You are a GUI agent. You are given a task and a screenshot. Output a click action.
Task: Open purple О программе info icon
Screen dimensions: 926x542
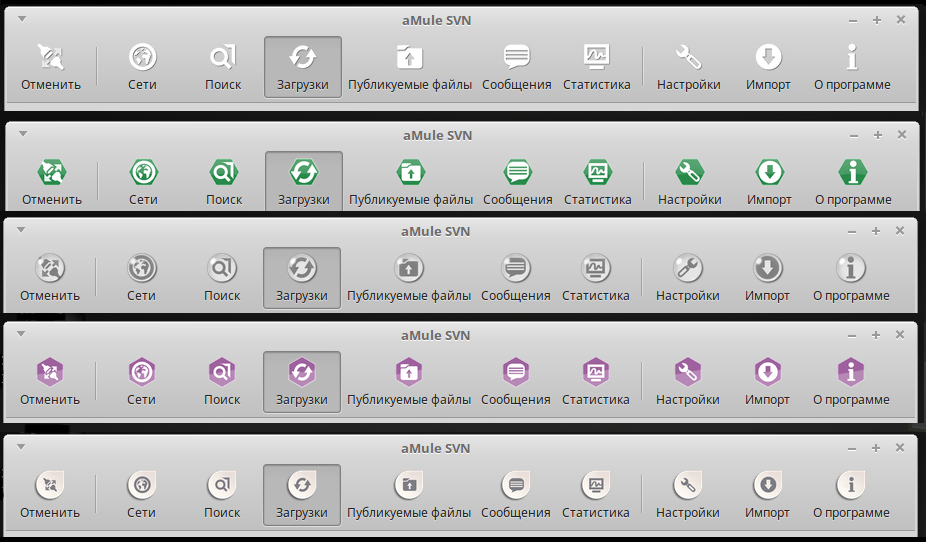click(851, 373)
